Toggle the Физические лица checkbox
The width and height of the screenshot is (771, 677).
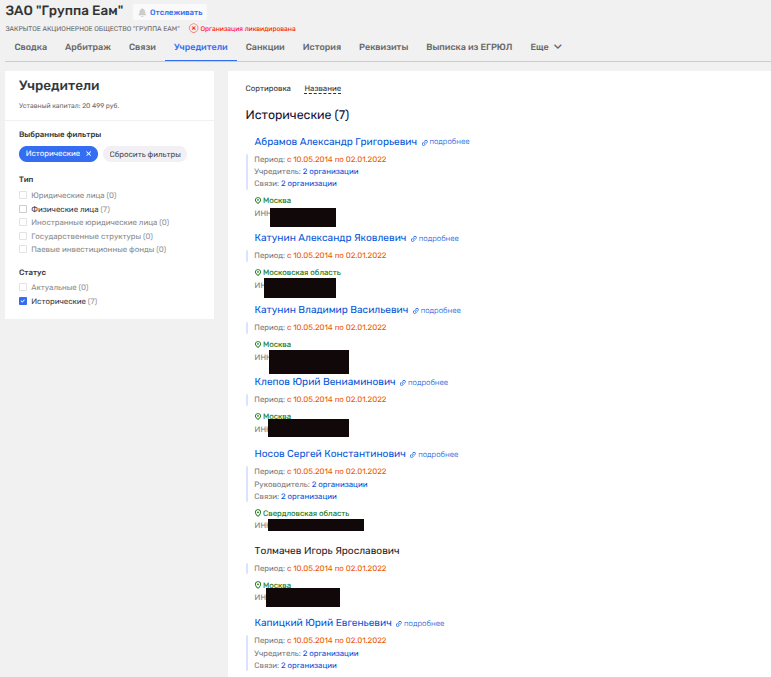[x=23, y=209]
